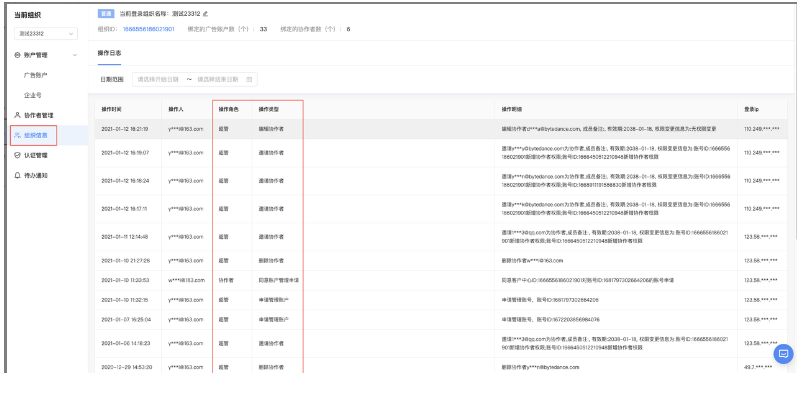Click the 操作类型 column header
The height and width of the screenshot is (399, 805).
(269, 109)
